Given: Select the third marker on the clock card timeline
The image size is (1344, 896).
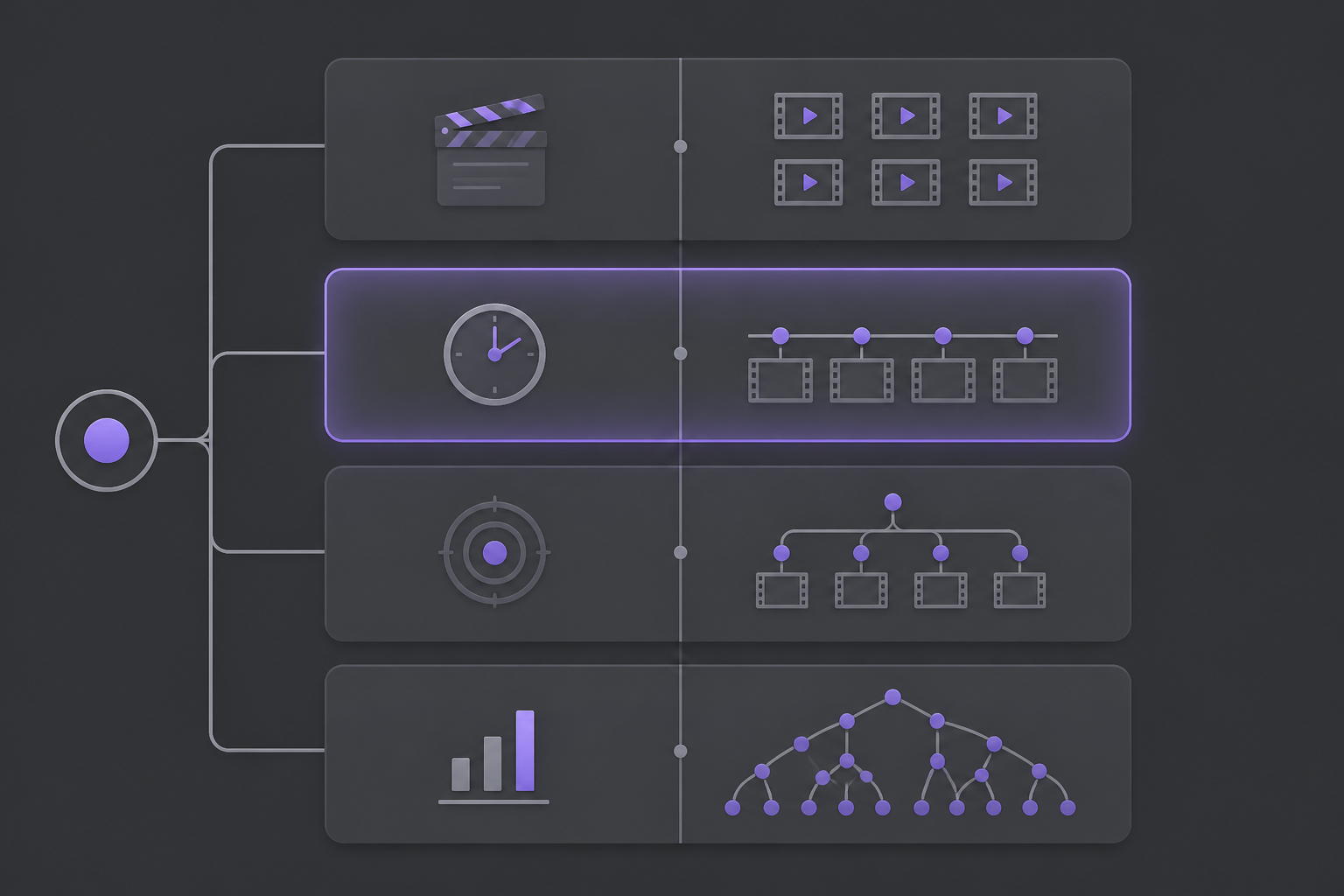Looking at the screenshot, I should [x=942, y=336].
